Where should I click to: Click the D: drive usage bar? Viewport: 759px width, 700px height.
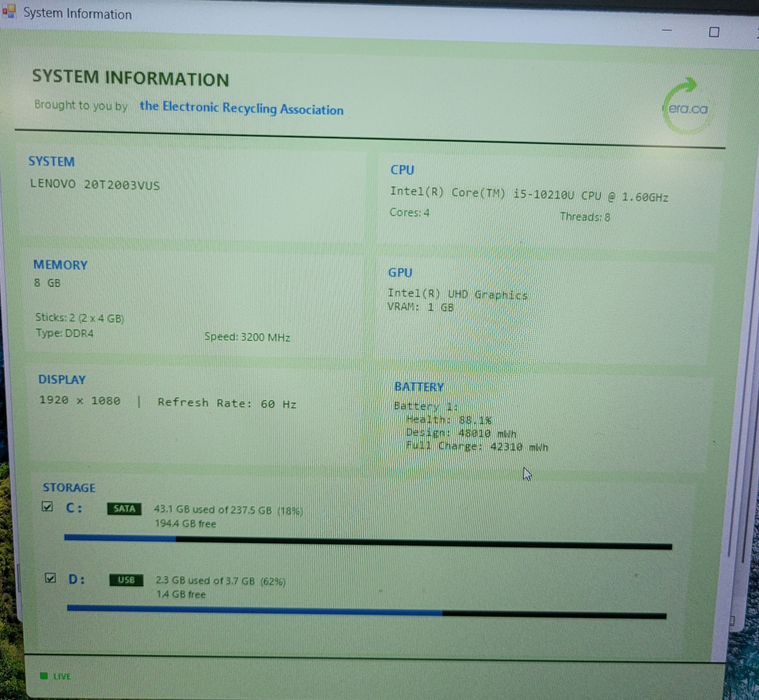[x=367, y=612]
